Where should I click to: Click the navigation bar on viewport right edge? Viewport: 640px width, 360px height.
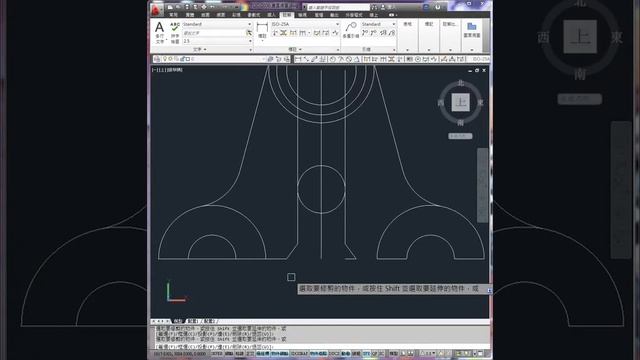click(482, 185)
